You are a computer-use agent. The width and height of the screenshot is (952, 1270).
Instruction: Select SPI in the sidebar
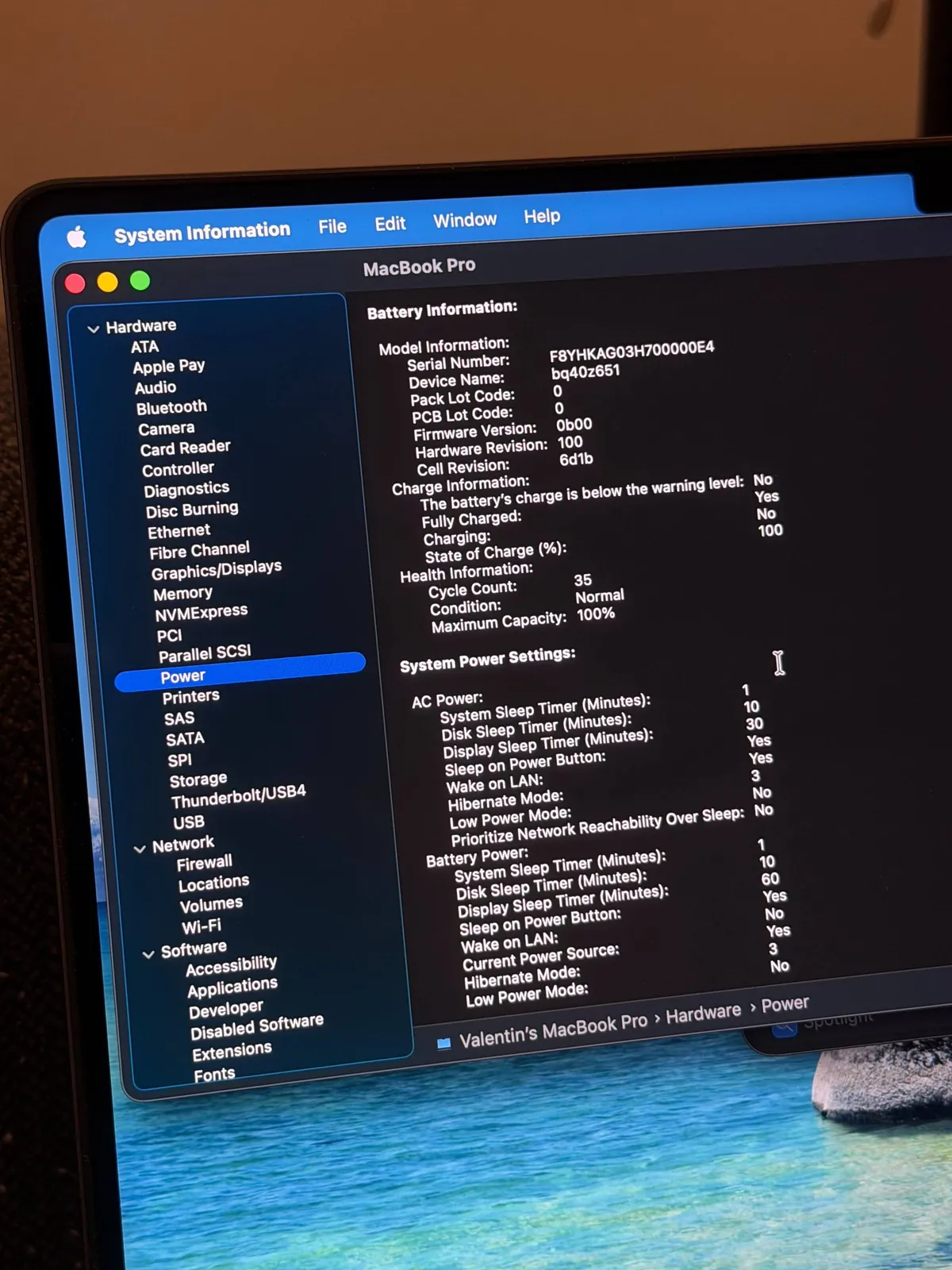pos(179,760)
